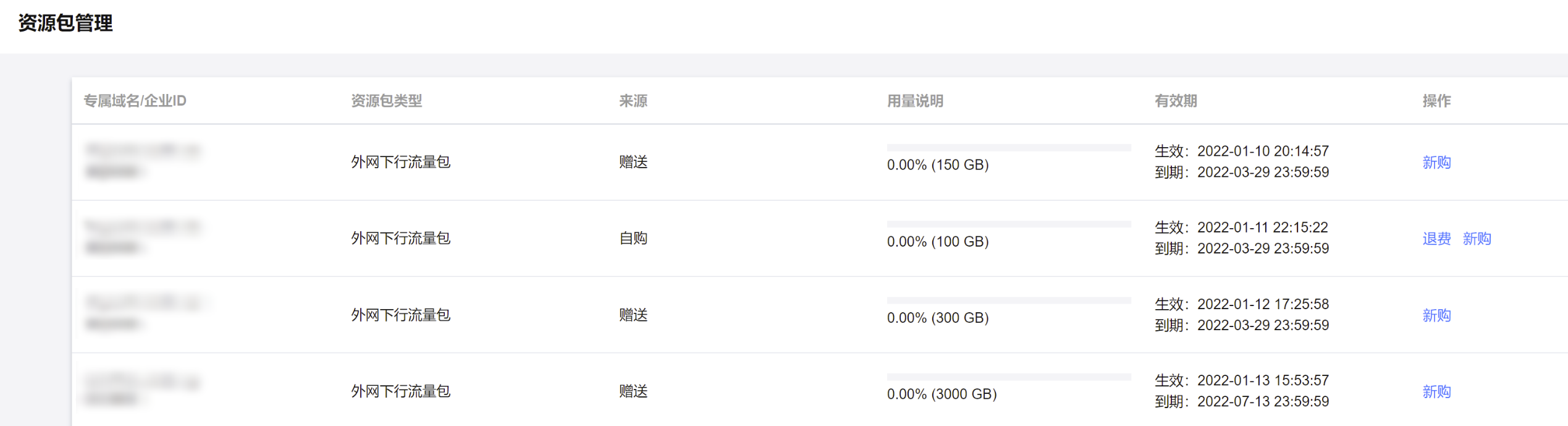This screenshot has height=426, width=1568.
Task: Click the 150 GB usage progress bar
Action: coord(1008,148)
